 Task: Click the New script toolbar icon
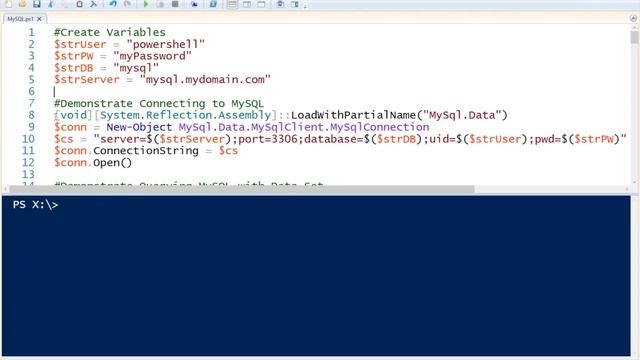pos(8,4)
